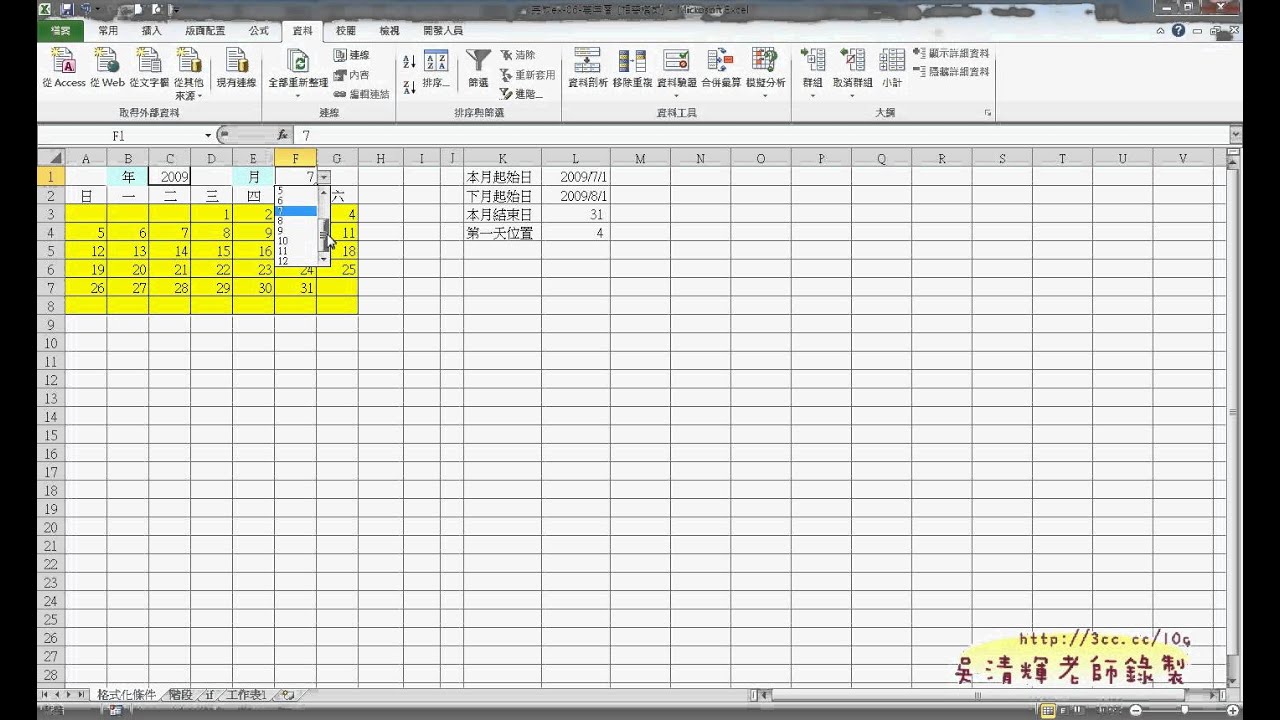Sort ascending A to Z
The height and width of the screenshot is (720, 1280).
tap(409, 62)
